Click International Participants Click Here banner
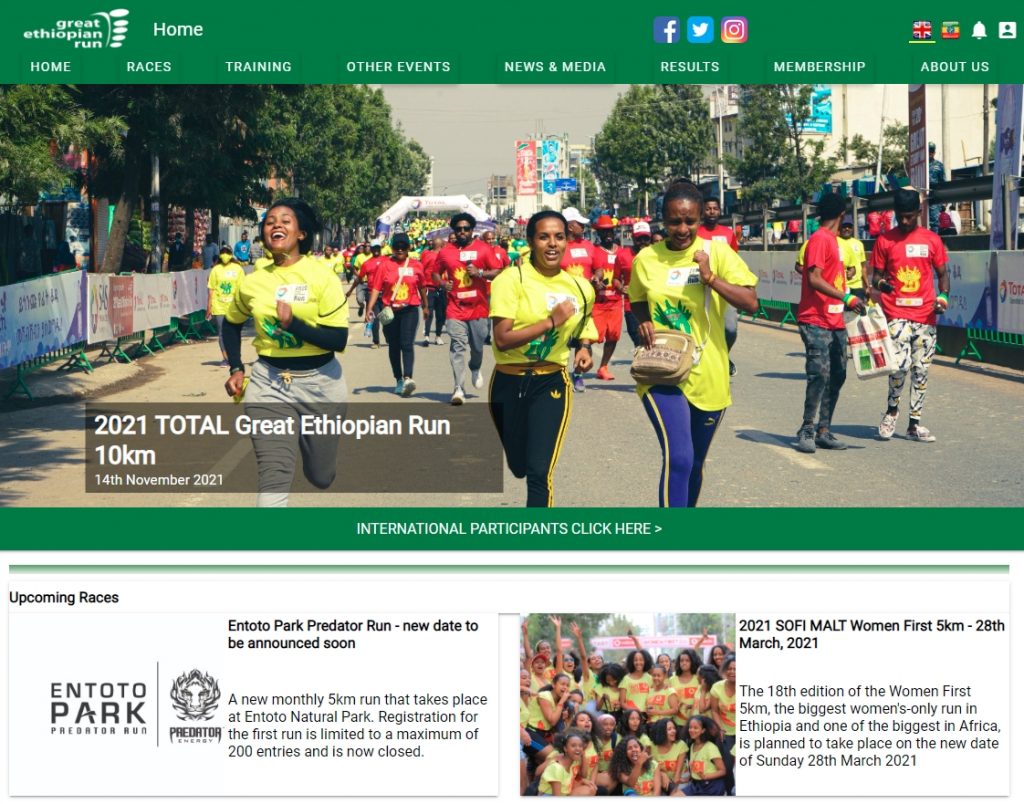1024x804 pixels. click(x=509, y=528)
